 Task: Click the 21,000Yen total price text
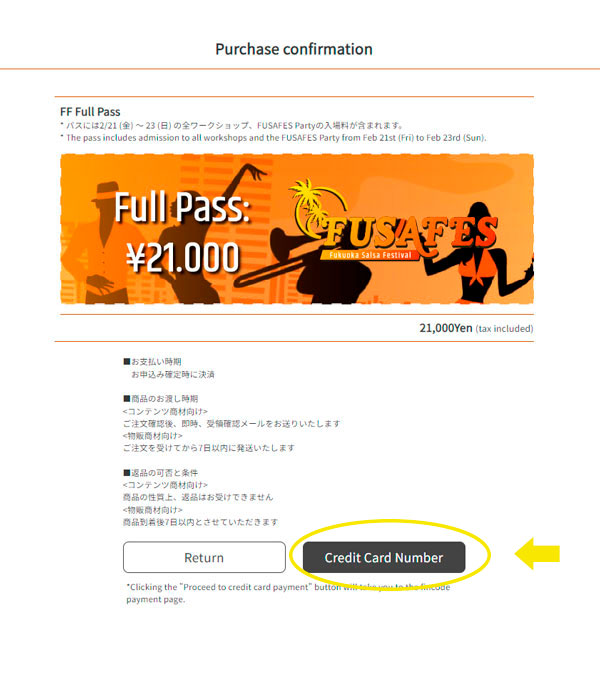[446, 328]
